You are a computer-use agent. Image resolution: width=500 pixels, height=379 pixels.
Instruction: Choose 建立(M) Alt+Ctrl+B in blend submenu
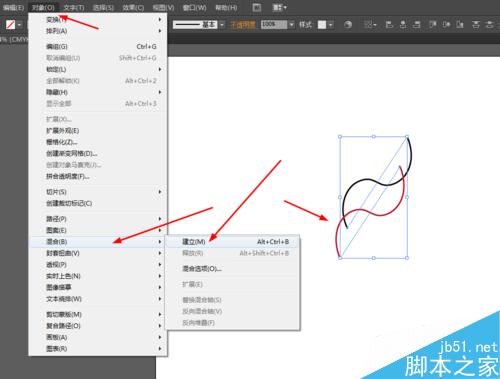pos(233,242)
